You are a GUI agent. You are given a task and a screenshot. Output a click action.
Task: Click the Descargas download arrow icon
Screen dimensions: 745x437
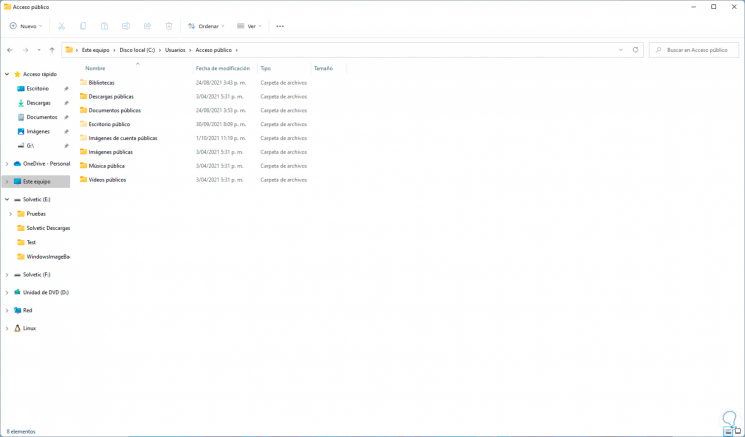coord(21,103)
